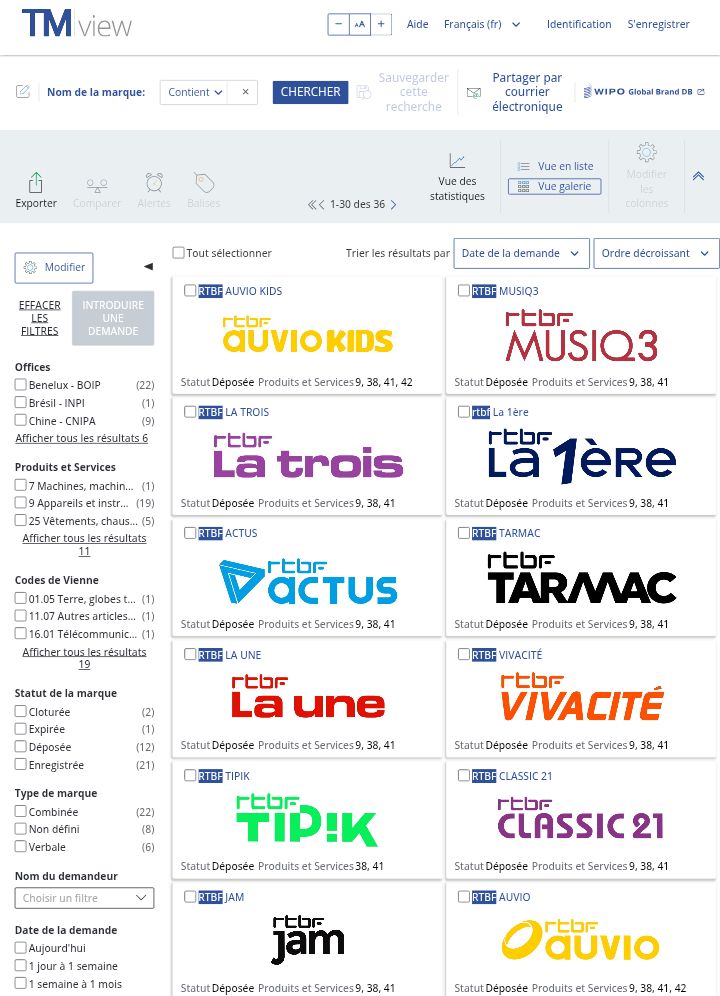This screenshot has height=996, width=720.
Task: Check the Déposée status filter
Action: coord(21,746)
